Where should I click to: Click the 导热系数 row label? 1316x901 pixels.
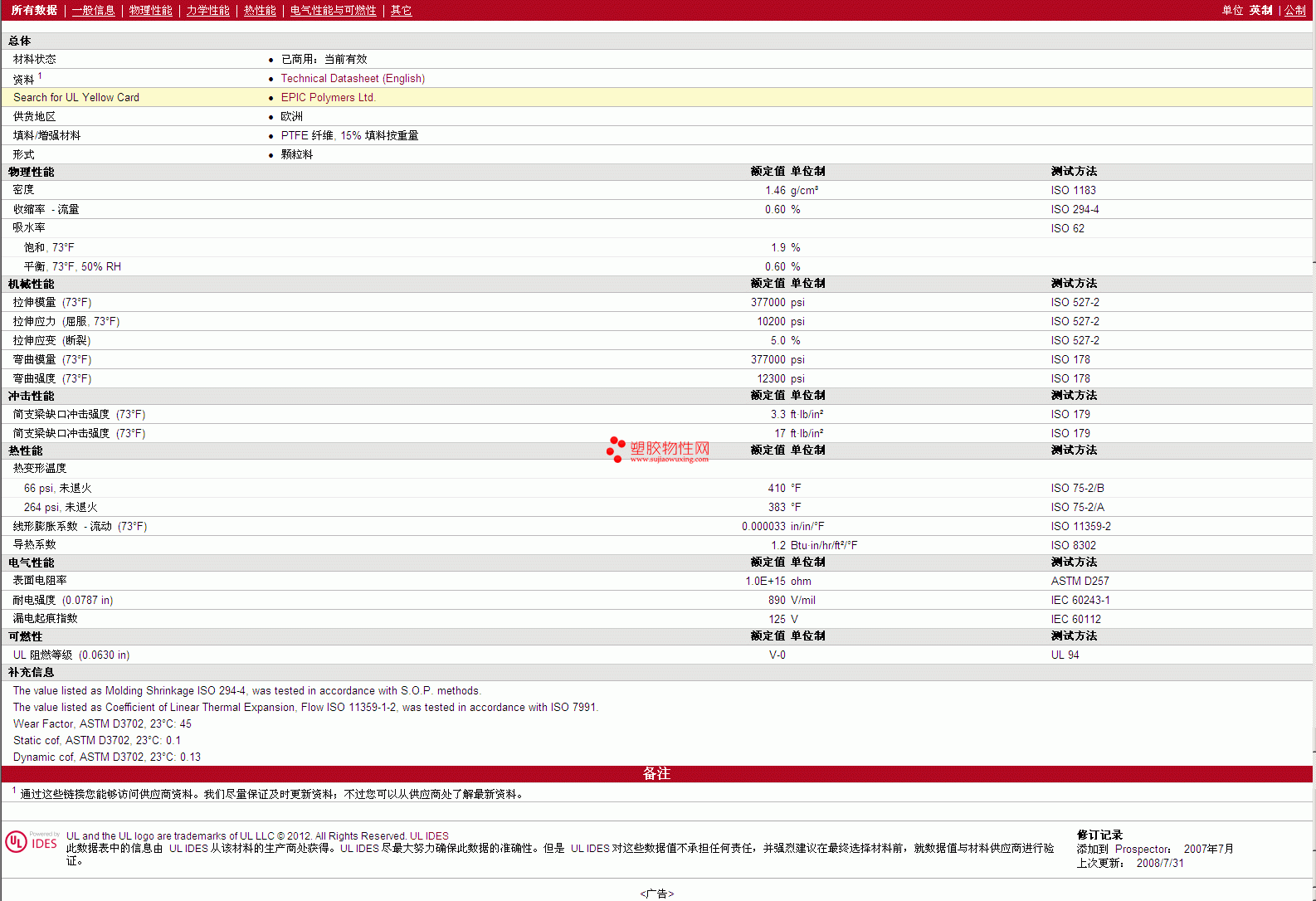[x=34, y=544]
